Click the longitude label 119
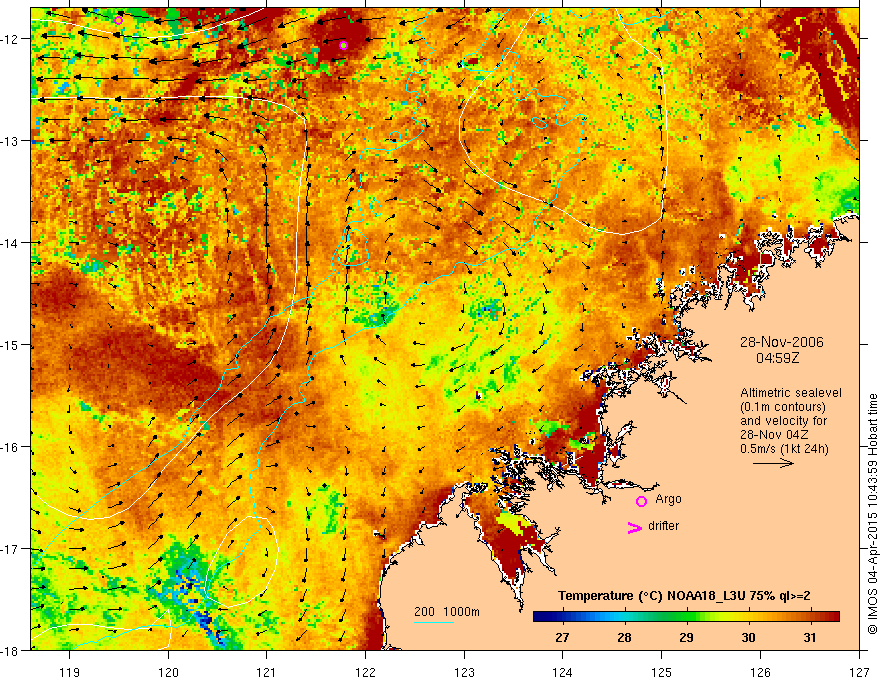Image resolution: width=880 pixels, height=680 pixels. point(70,672)
